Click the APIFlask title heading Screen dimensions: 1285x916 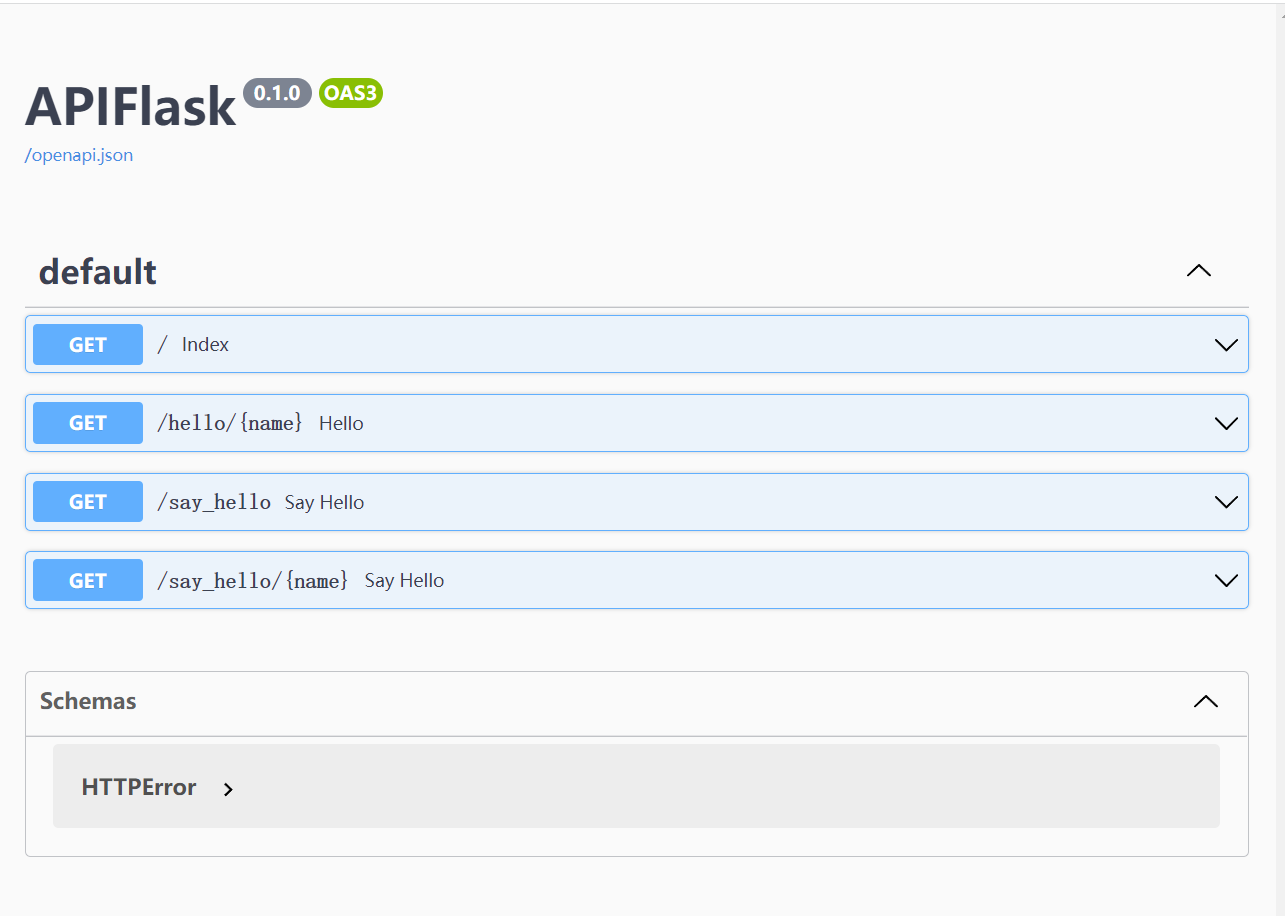(130, 107)
